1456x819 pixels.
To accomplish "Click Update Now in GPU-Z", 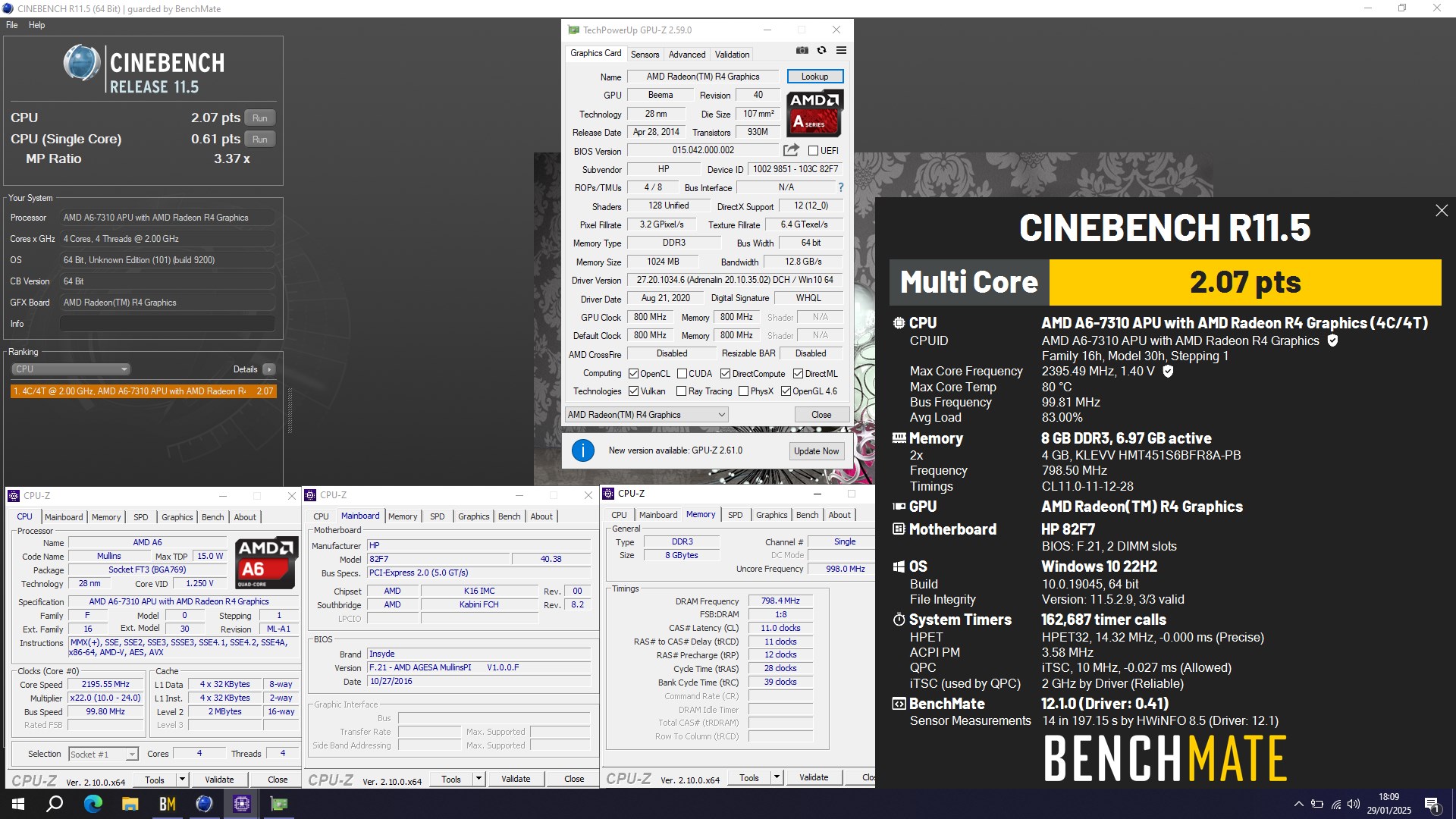I will point(816,451).
